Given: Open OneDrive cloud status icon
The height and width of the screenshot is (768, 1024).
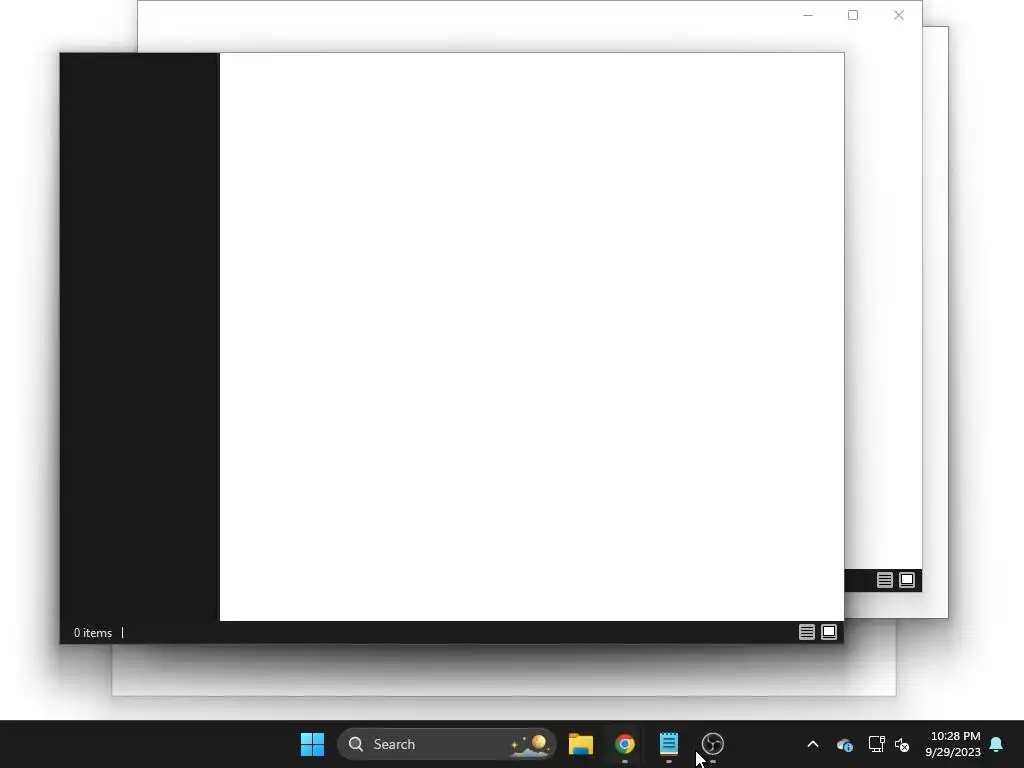Looking at the screenshot, I should click(x=844, y=744).
